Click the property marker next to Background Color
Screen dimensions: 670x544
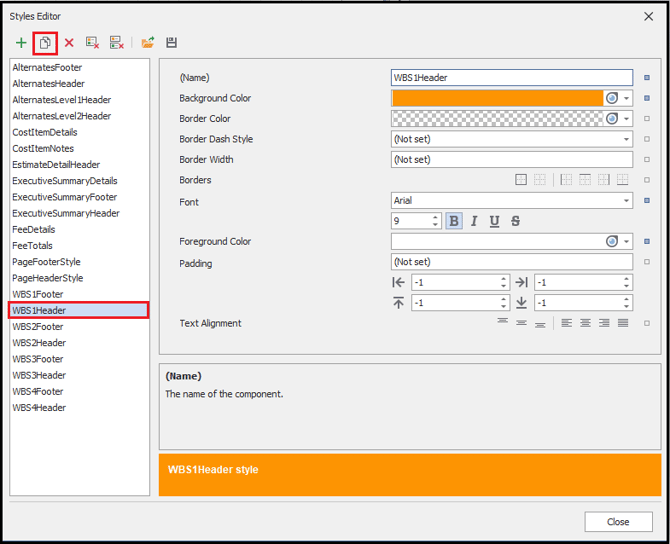(x=647, y=98)
